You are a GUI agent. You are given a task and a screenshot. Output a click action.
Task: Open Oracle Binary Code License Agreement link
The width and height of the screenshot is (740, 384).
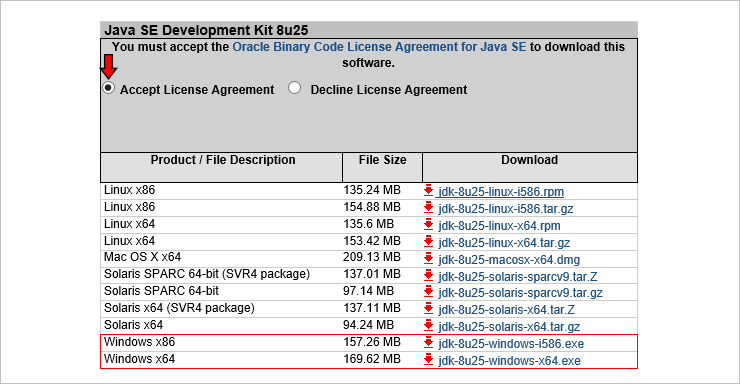pos(379,47)
